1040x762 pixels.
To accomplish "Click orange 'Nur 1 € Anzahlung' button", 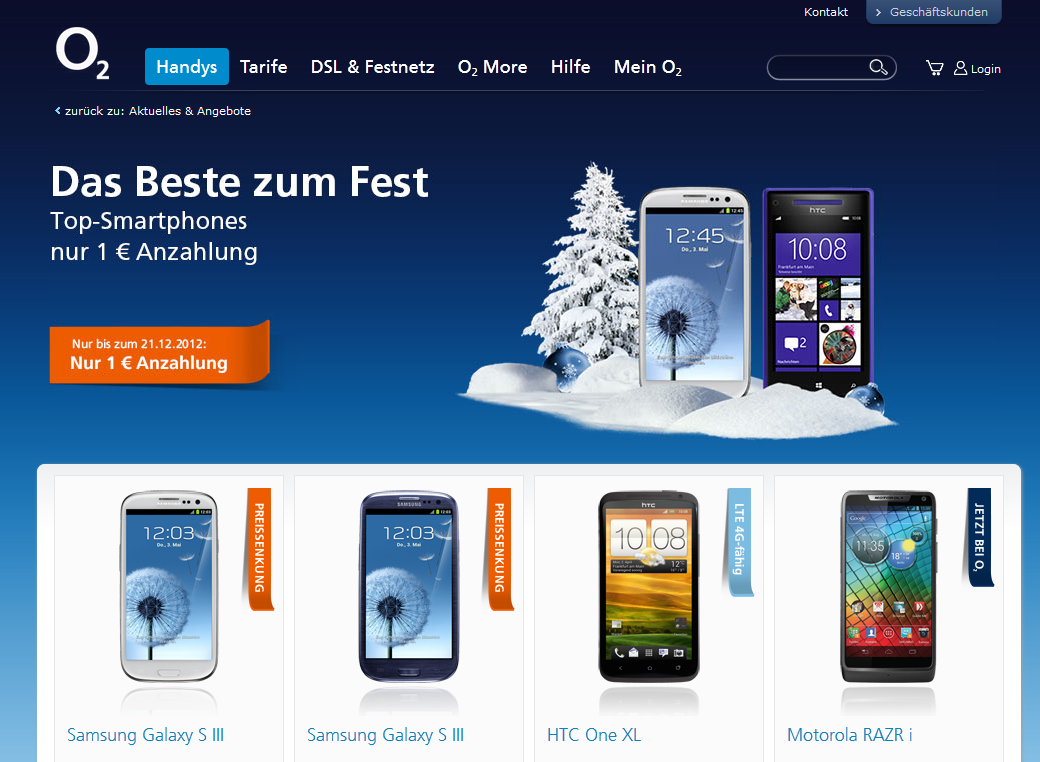I will click(159, 355).
